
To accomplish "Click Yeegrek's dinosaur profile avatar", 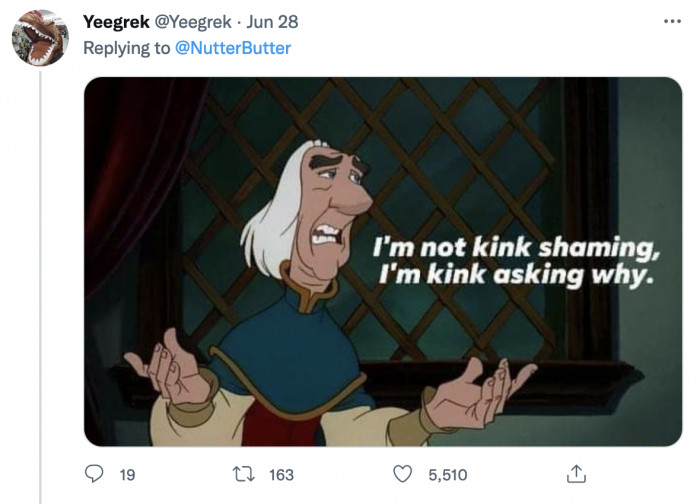I will pyautogui.click(x=40, y=37).
